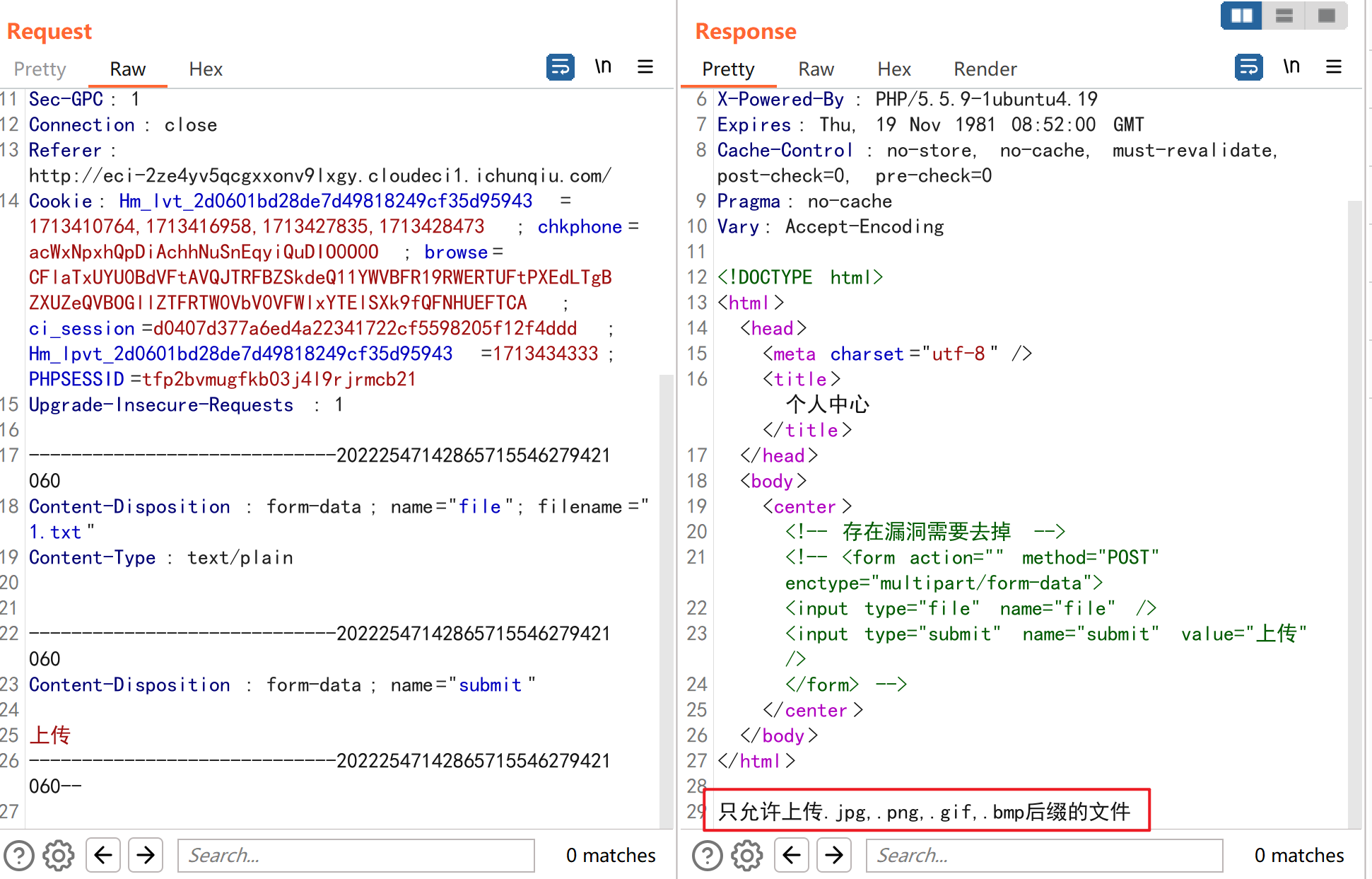Select top-bottom stacked layout icon

click(1284, 16)
